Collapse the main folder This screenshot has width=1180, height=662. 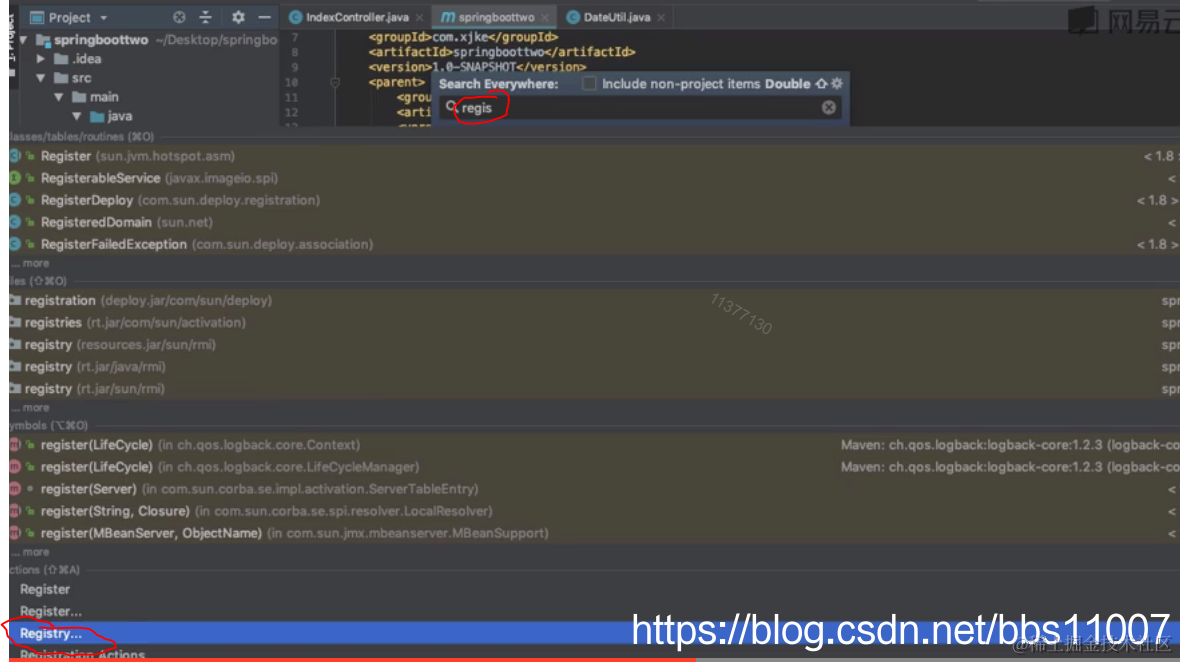(59, 97)
